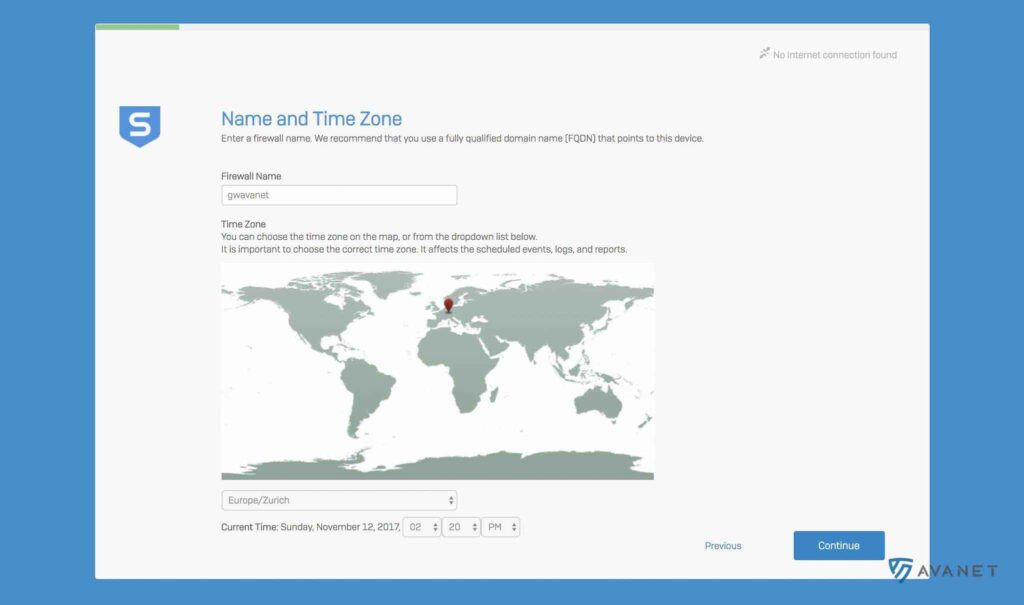Viewport: 1024px width, 605px height.
Task: Click the 'Name and Time Zone' heading
Action: click(x=312, y=118)
